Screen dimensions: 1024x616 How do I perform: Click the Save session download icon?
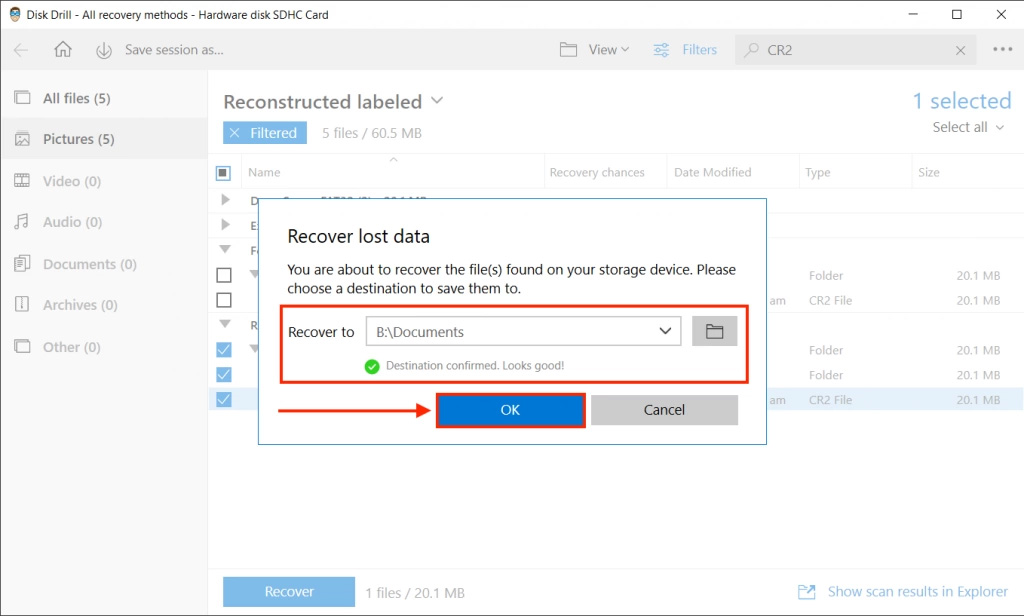coord(104,50)
